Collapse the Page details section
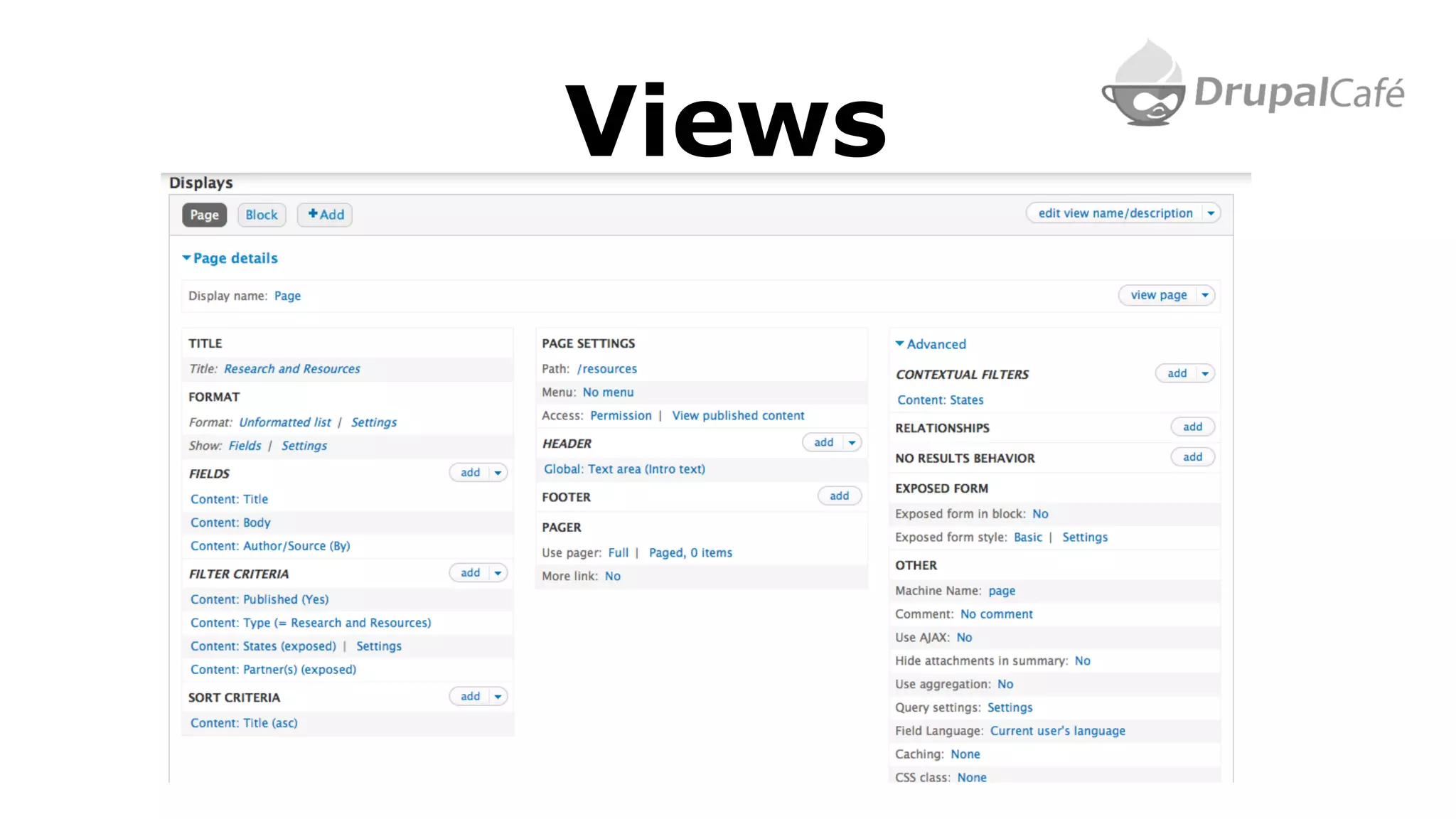Image resolution: width=1456 pixels, height=819 pixels. [230, 258]
